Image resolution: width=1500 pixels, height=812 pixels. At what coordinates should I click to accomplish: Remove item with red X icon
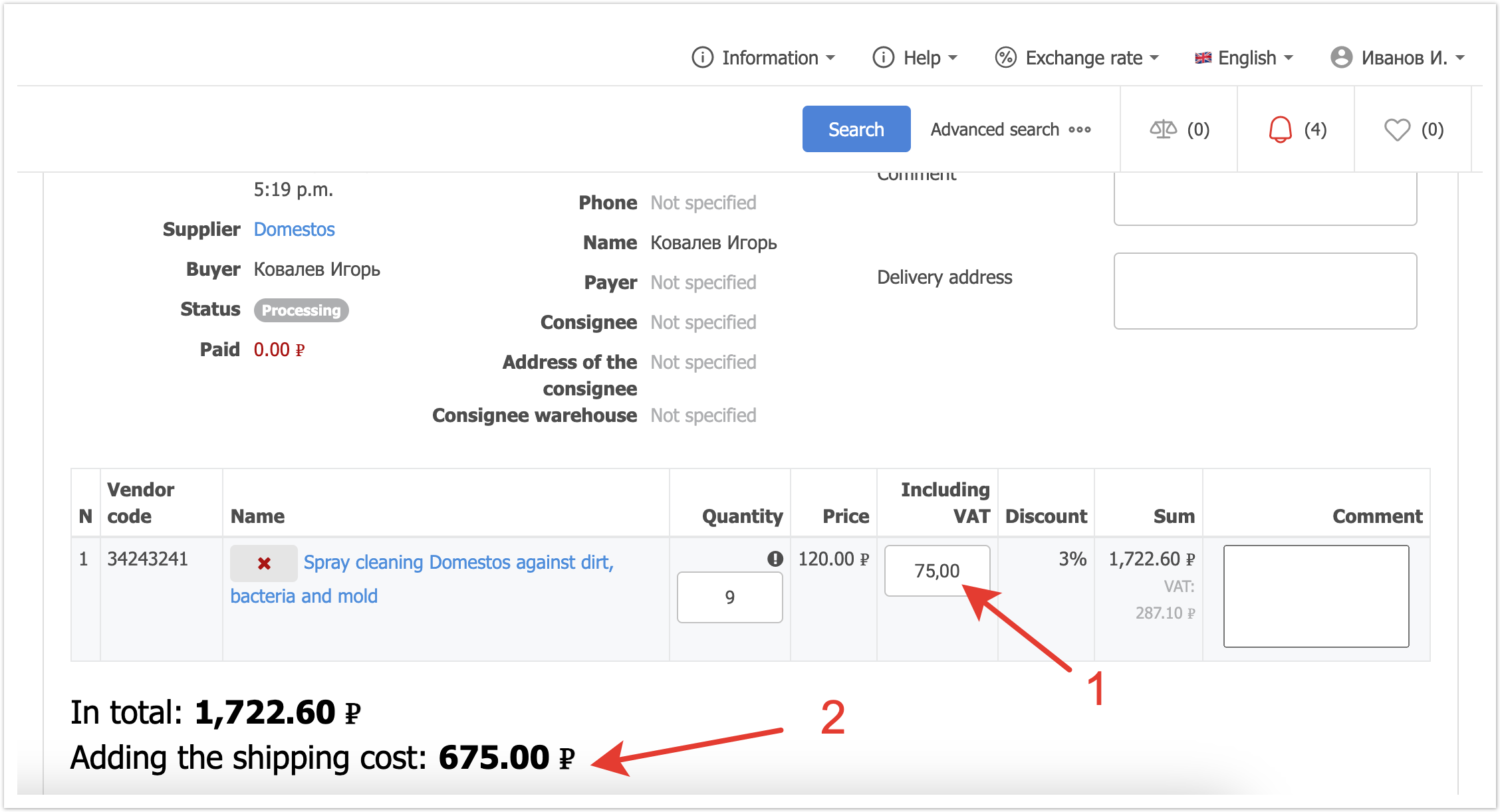point(264,563)
